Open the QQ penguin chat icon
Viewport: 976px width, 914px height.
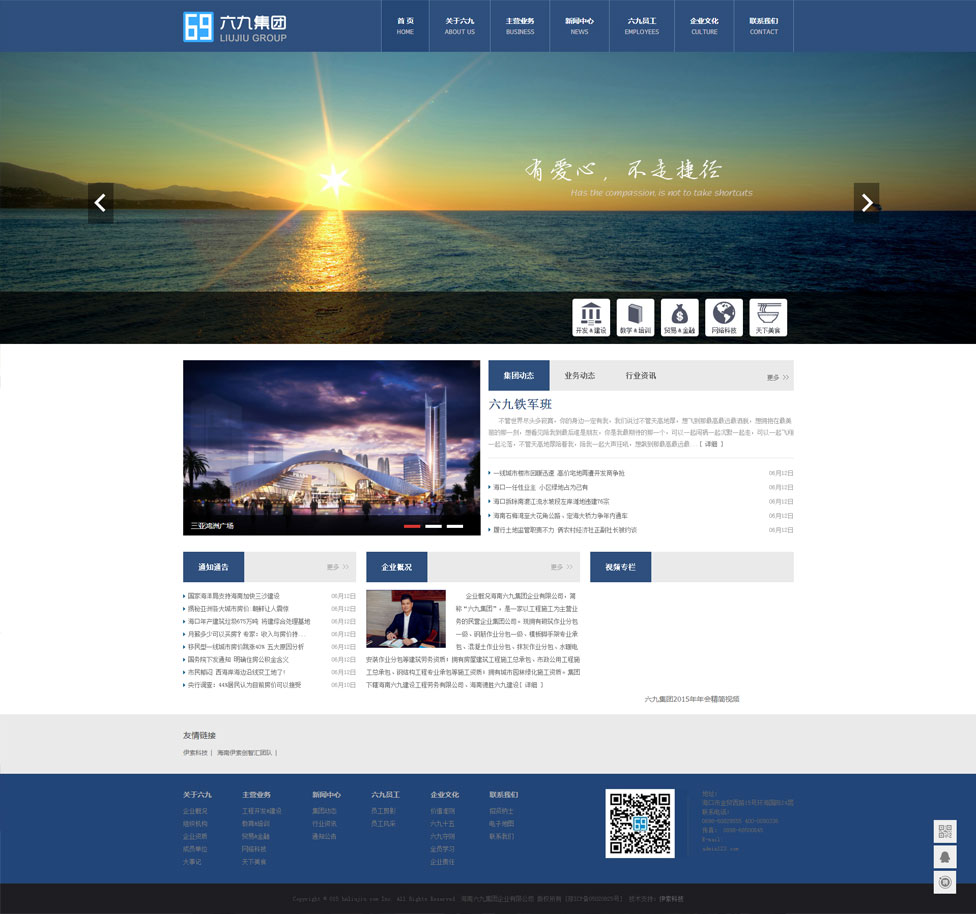(945, 857)
